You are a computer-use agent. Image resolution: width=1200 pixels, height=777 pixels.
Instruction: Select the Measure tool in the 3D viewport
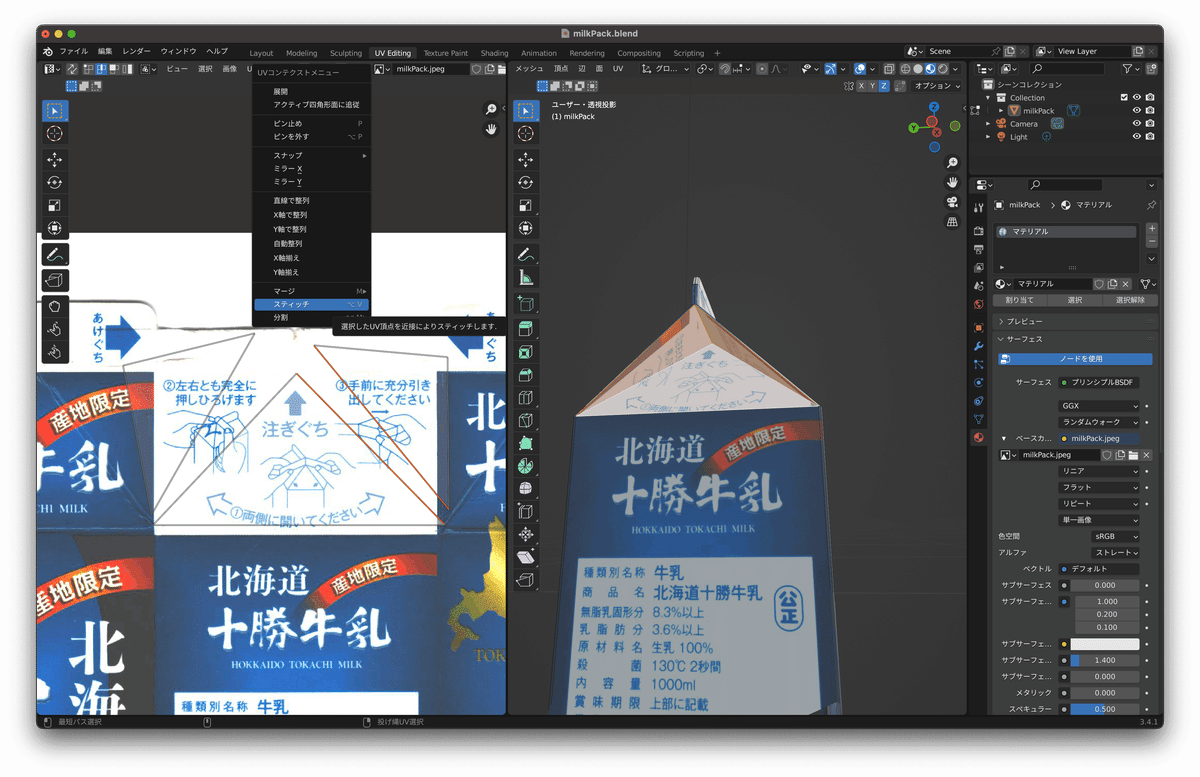(x=526, y=279)
